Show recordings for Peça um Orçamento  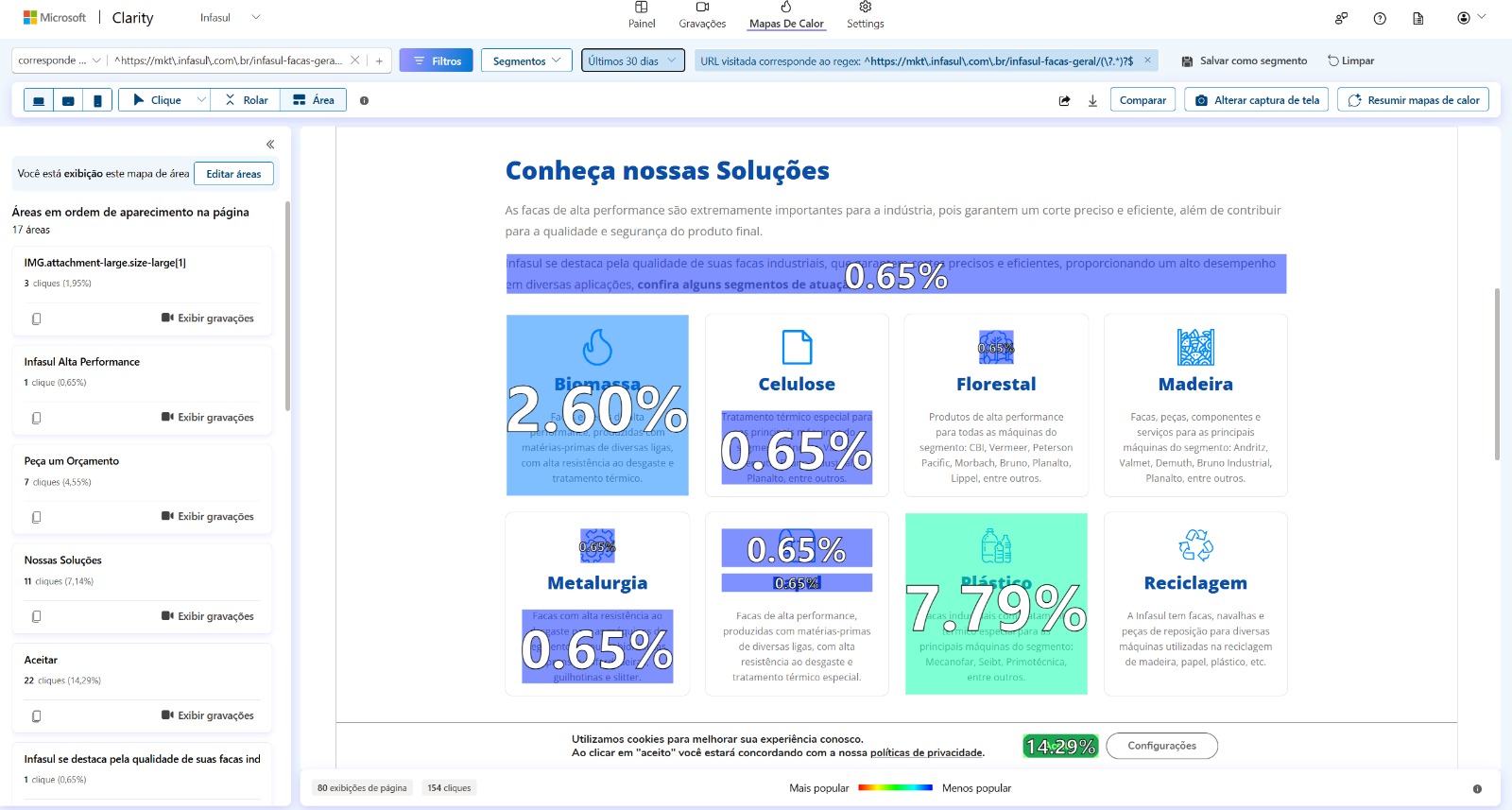tap(207, 517)
